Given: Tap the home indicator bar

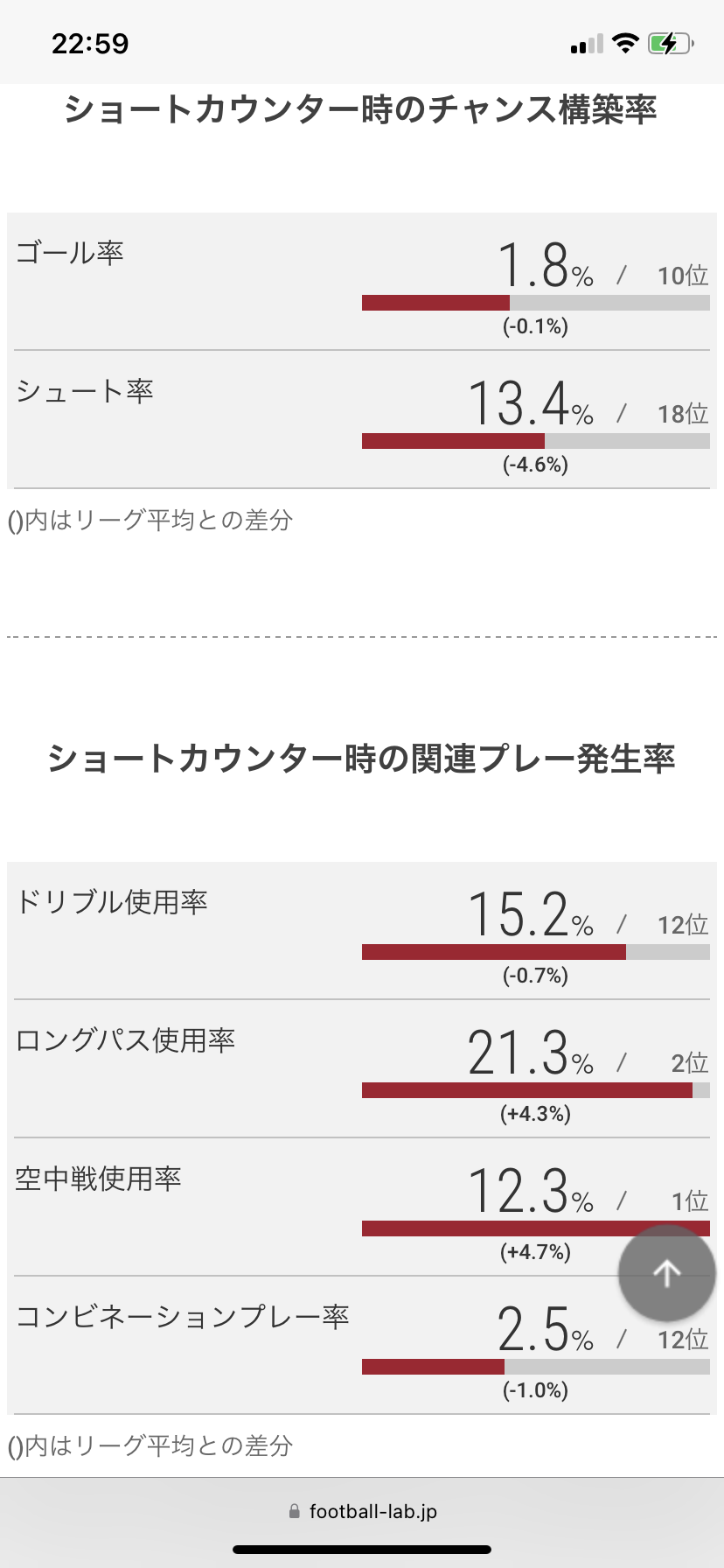Looking at the screenshot, I should coord(362,1550).
